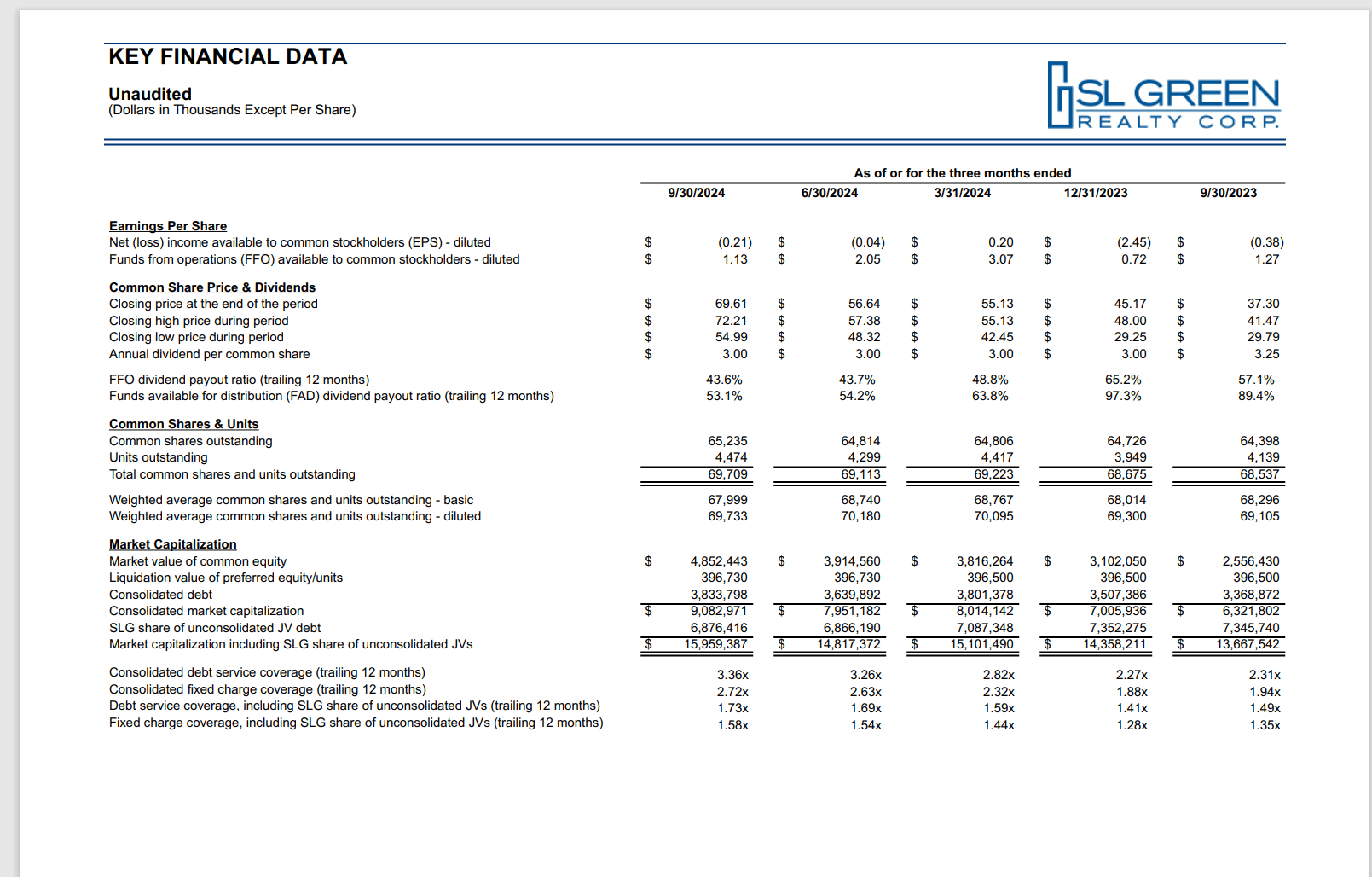Click the KEY FINANCIAL DATA heading
The image size is (1372, 877).
(227, 56)
